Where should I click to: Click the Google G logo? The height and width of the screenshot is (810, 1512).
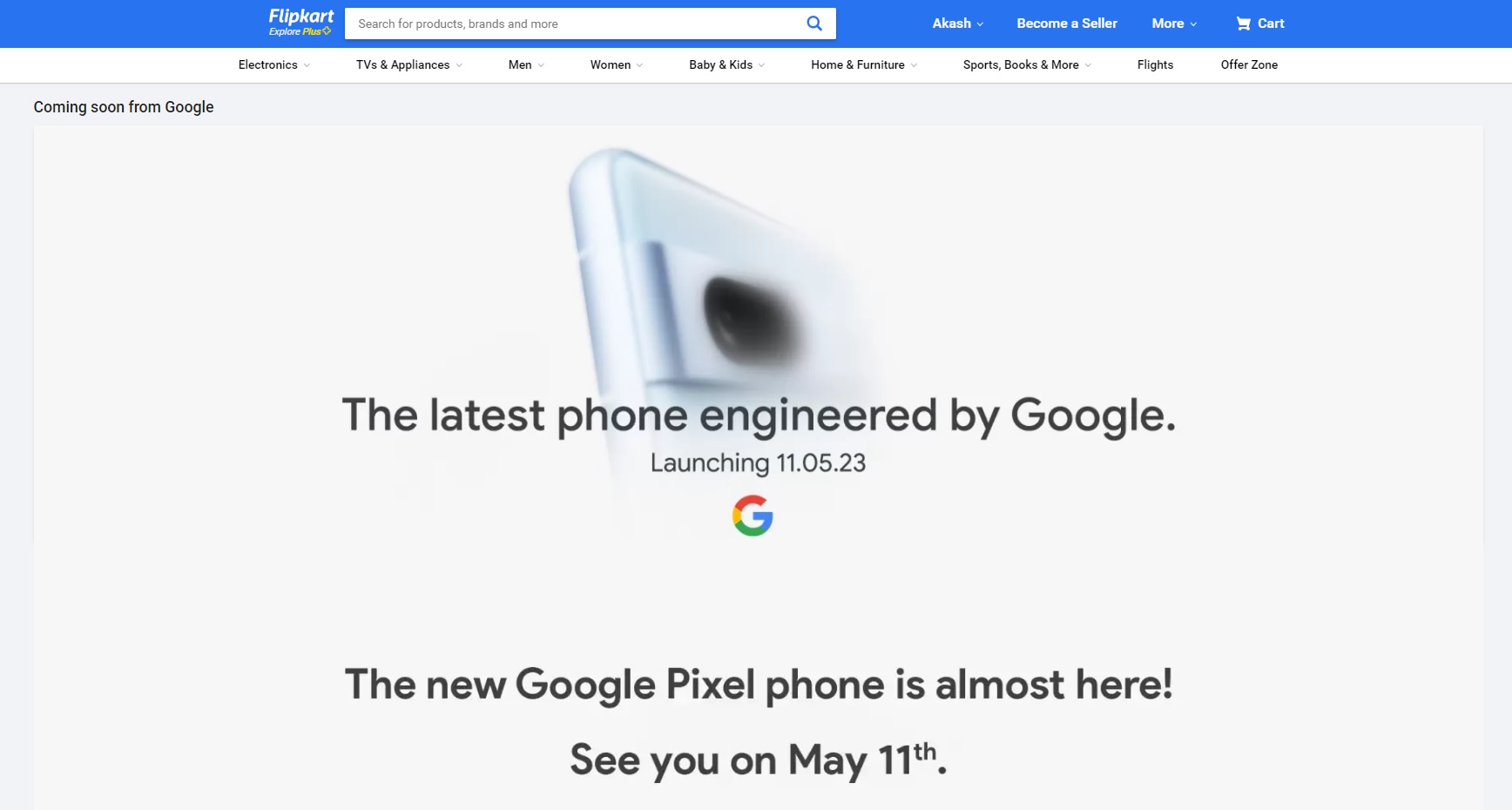753,516
